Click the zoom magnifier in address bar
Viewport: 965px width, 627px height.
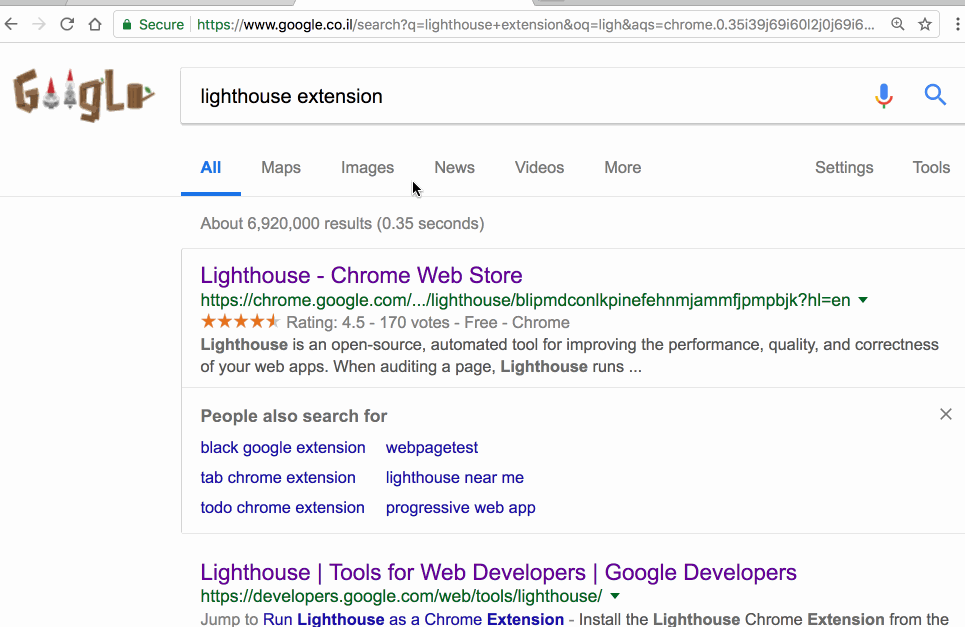(898, 25)
